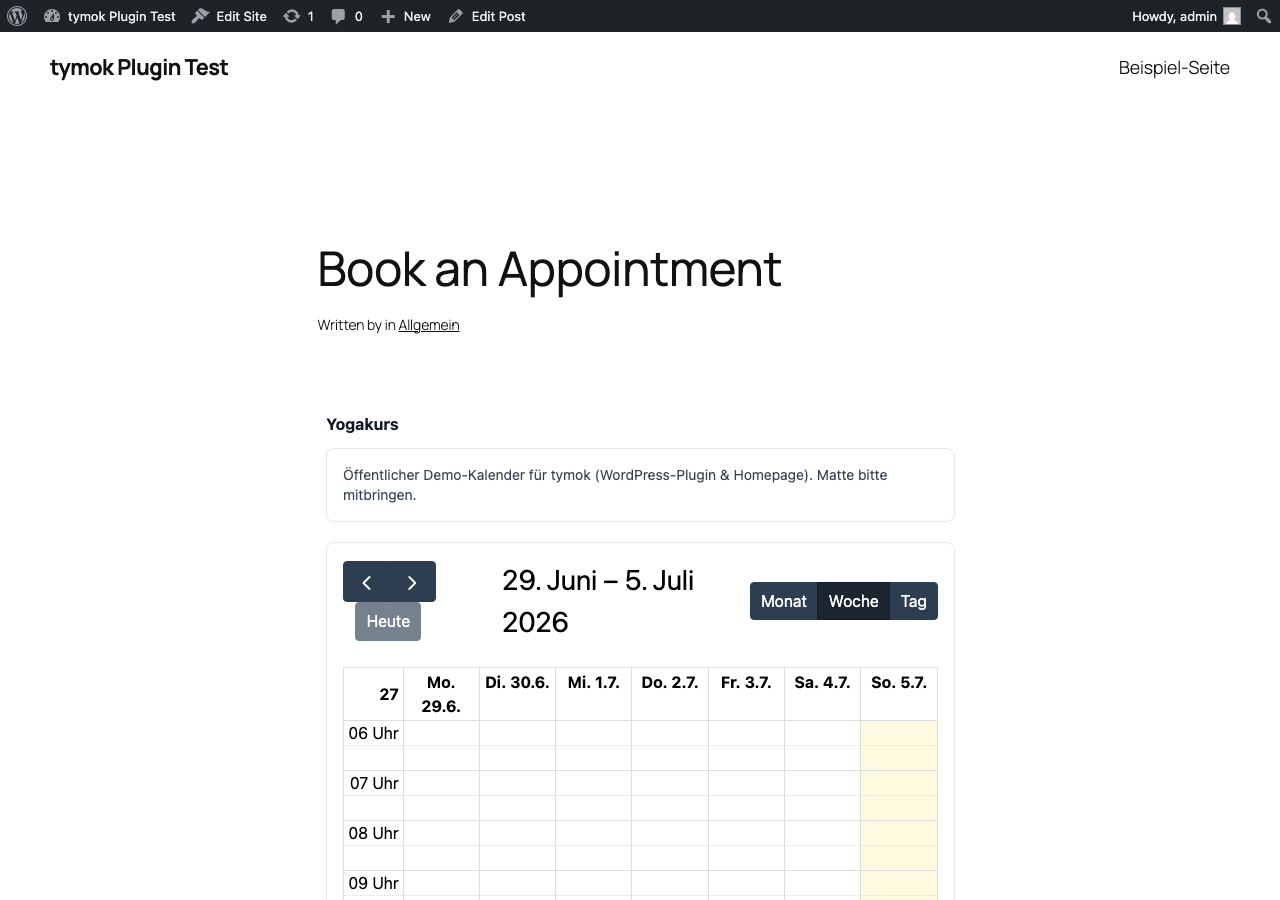The height and width of the screenshot is (900, 1280).
Task: Click the 06 Uhr time label
Action: click(x=373, y=733)
